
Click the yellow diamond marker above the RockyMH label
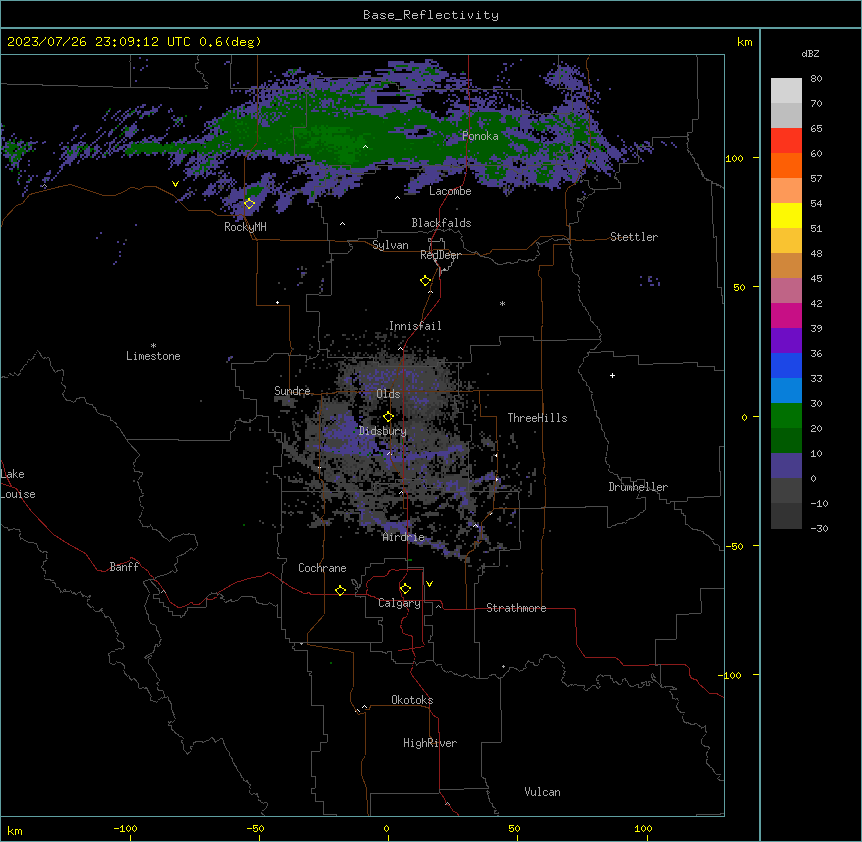249,204
